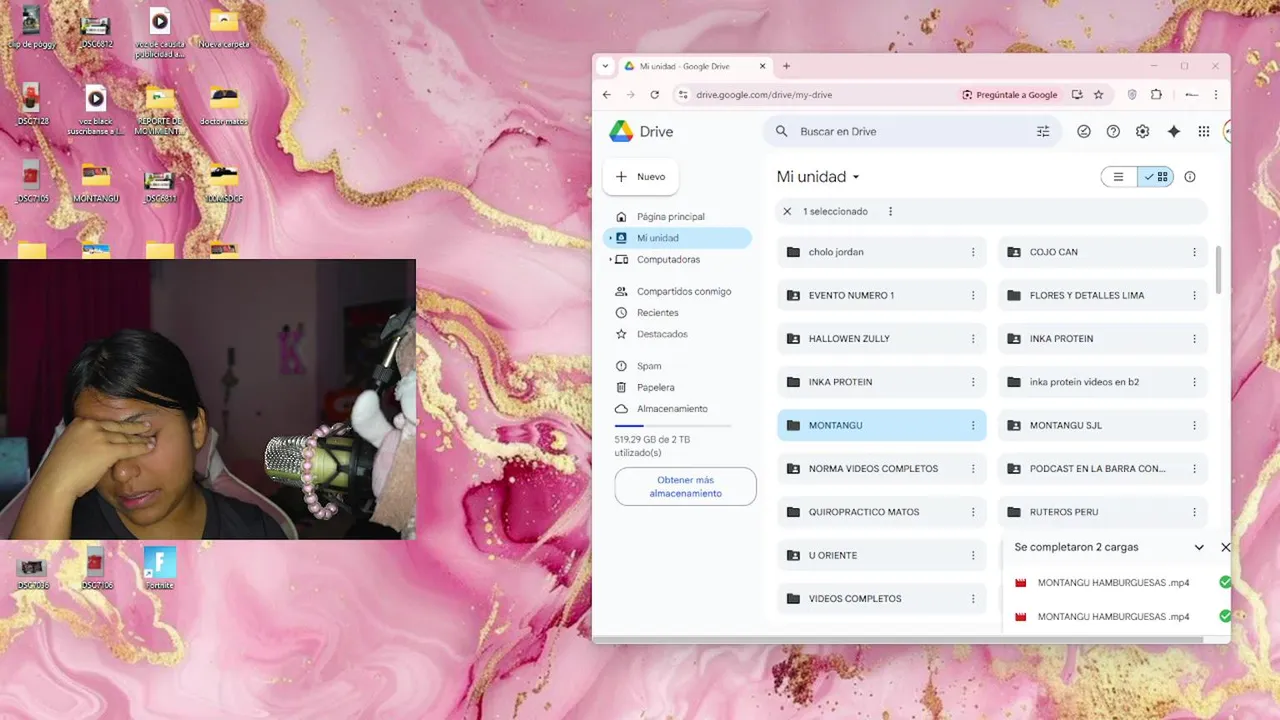Open the Google apps grid
Viewport: 1280px width, 720px height.
pyautogui.click(x=1204, y=131)
